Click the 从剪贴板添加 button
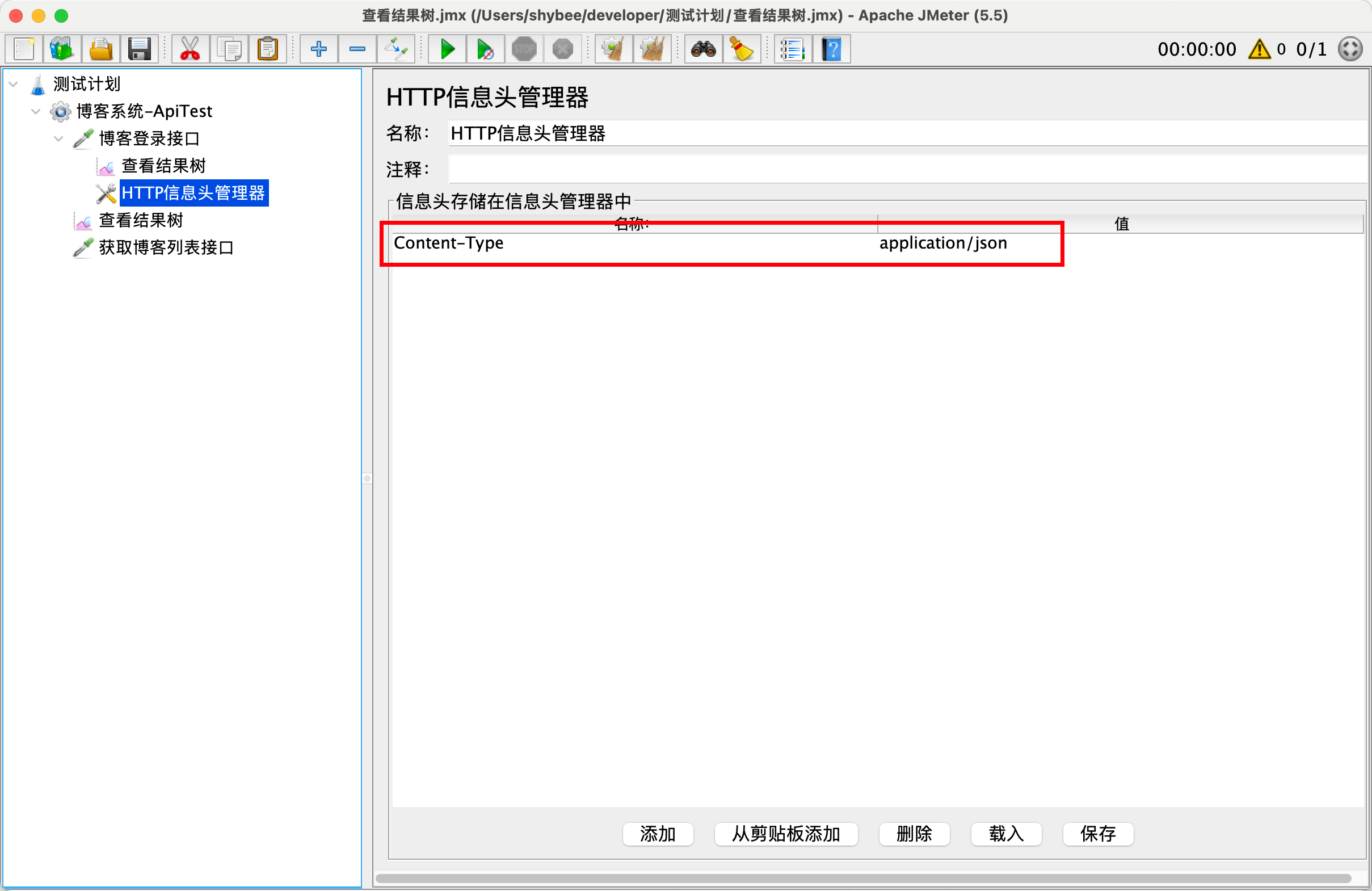The width and height of the screenshot is (1372, 891). coord(786,834)
